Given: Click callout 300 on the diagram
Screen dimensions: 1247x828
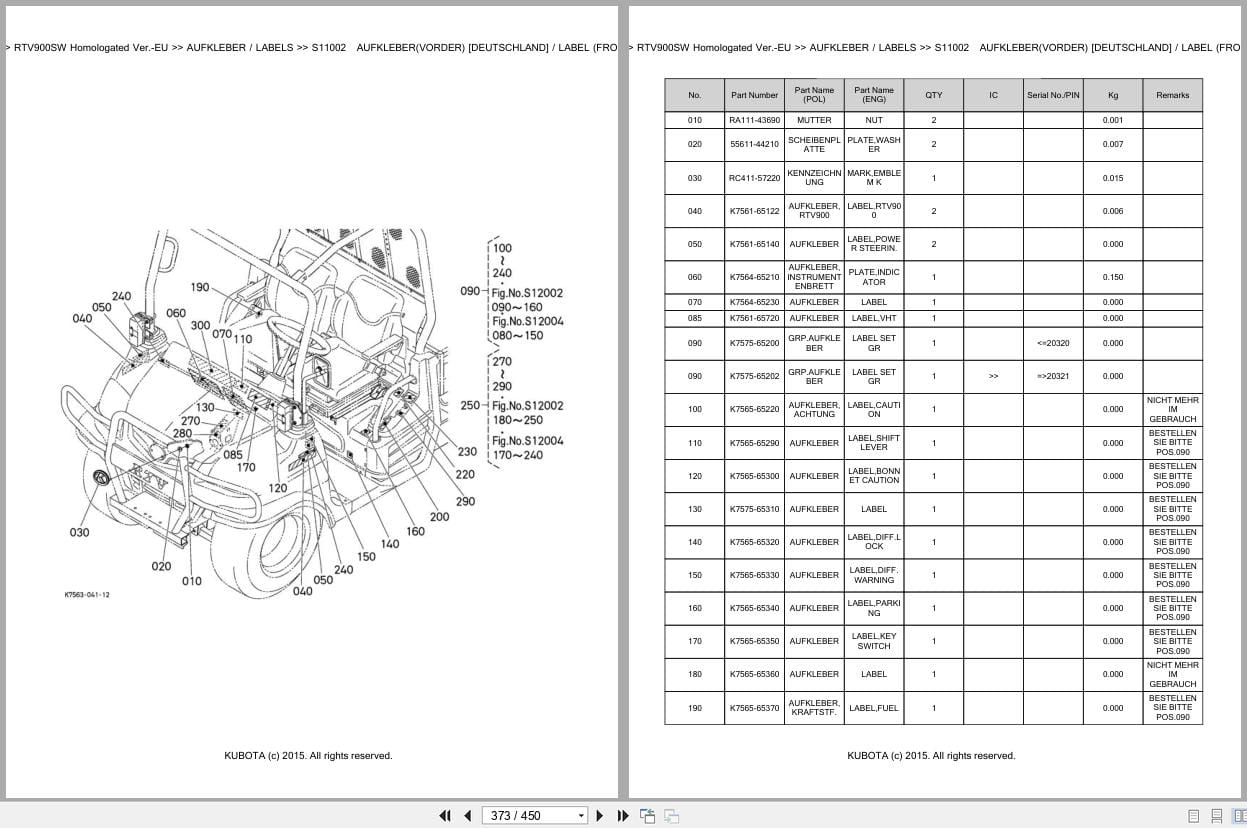Looking at the screenshot, I should click(x=200, y=325).
